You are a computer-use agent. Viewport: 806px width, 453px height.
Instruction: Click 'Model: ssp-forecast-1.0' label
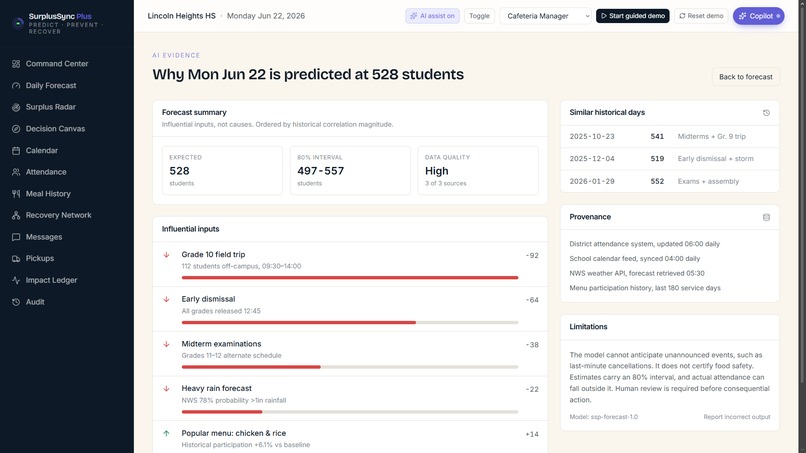603,417
